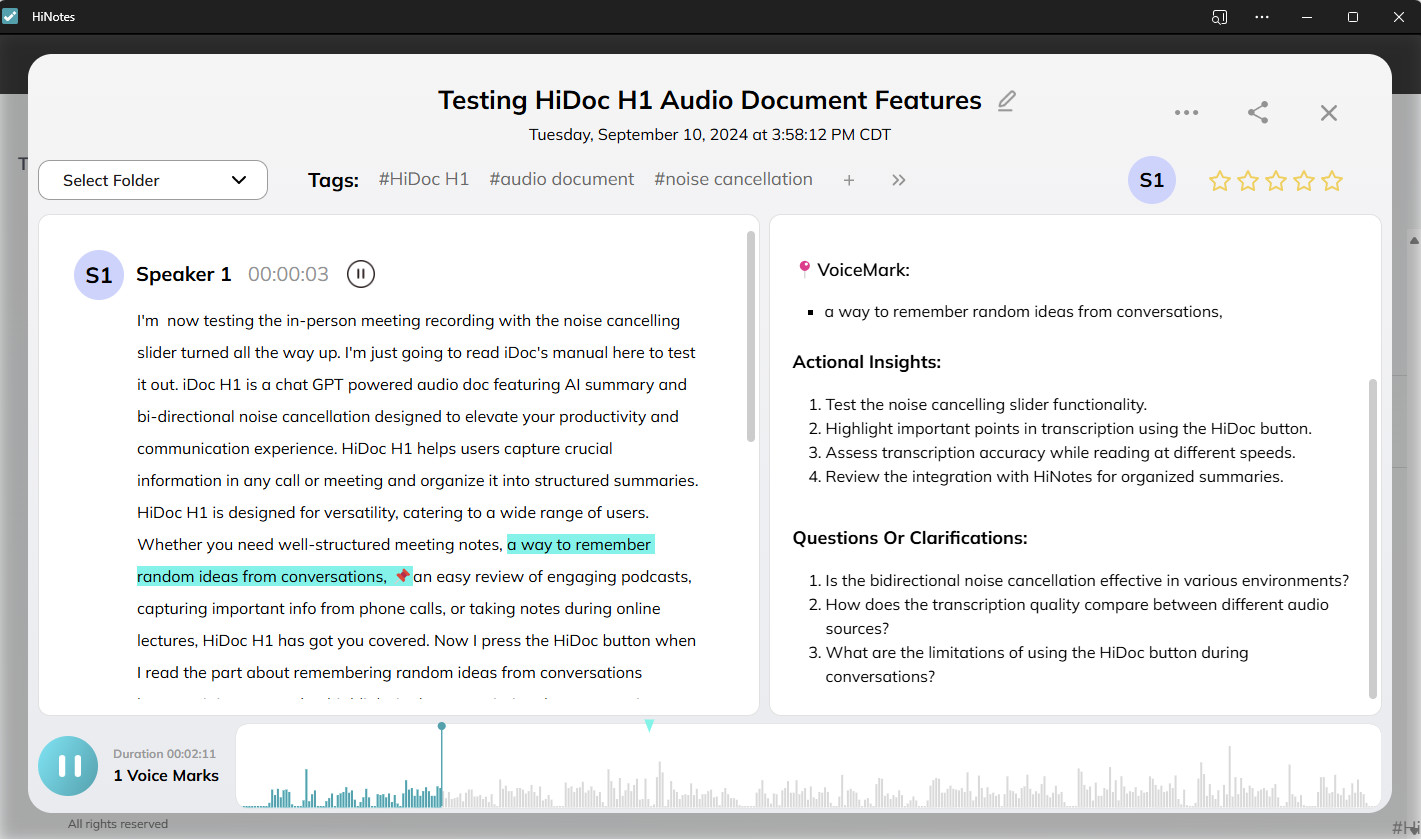
Task: Select the #noise cancellation tag
Action: point(733,179)
